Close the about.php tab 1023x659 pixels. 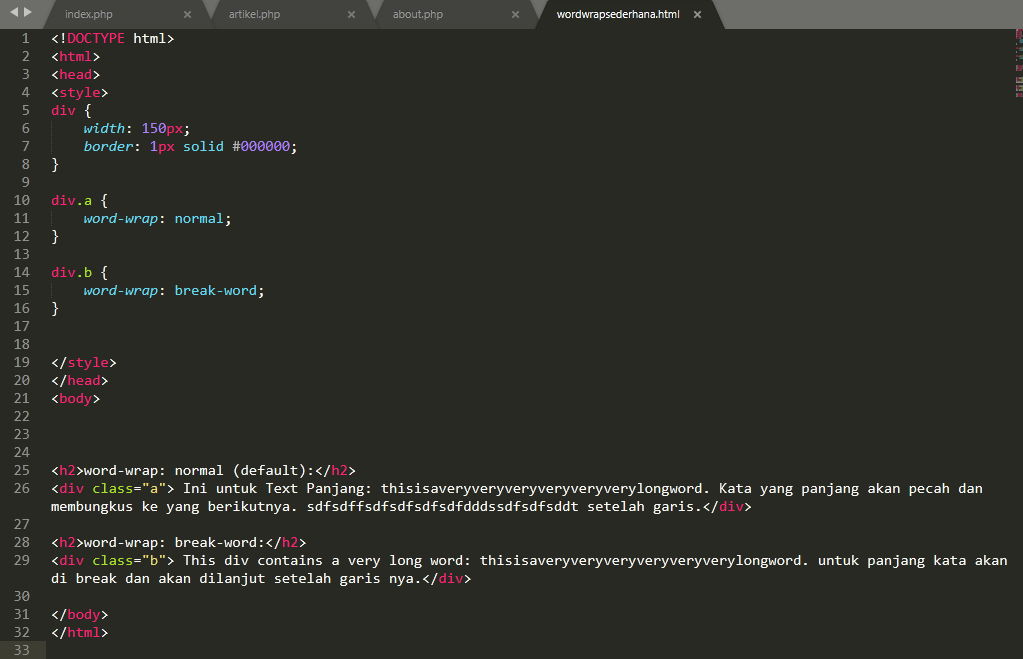tap(515, 14)
